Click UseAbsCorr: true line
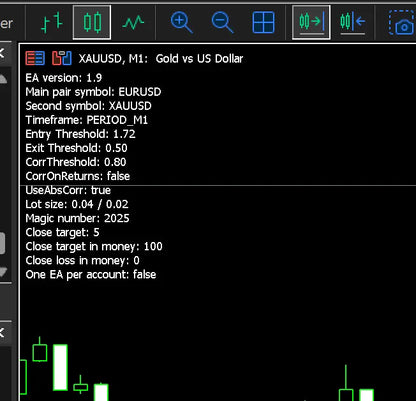 coord(68,190)
